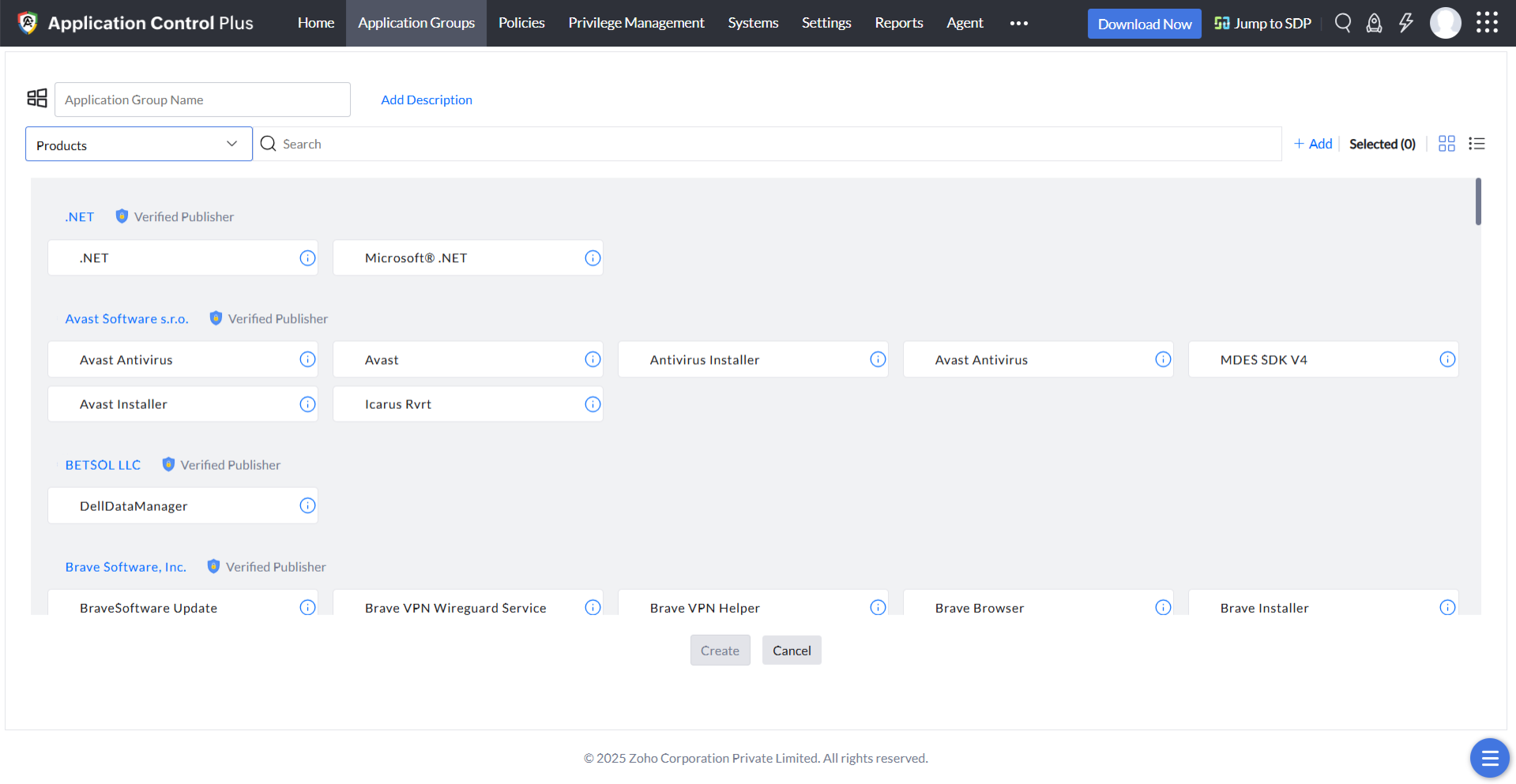Screen dimensions: 1516x784
Task: Select the MDES SDK V4 product card
Action: 1323,359
